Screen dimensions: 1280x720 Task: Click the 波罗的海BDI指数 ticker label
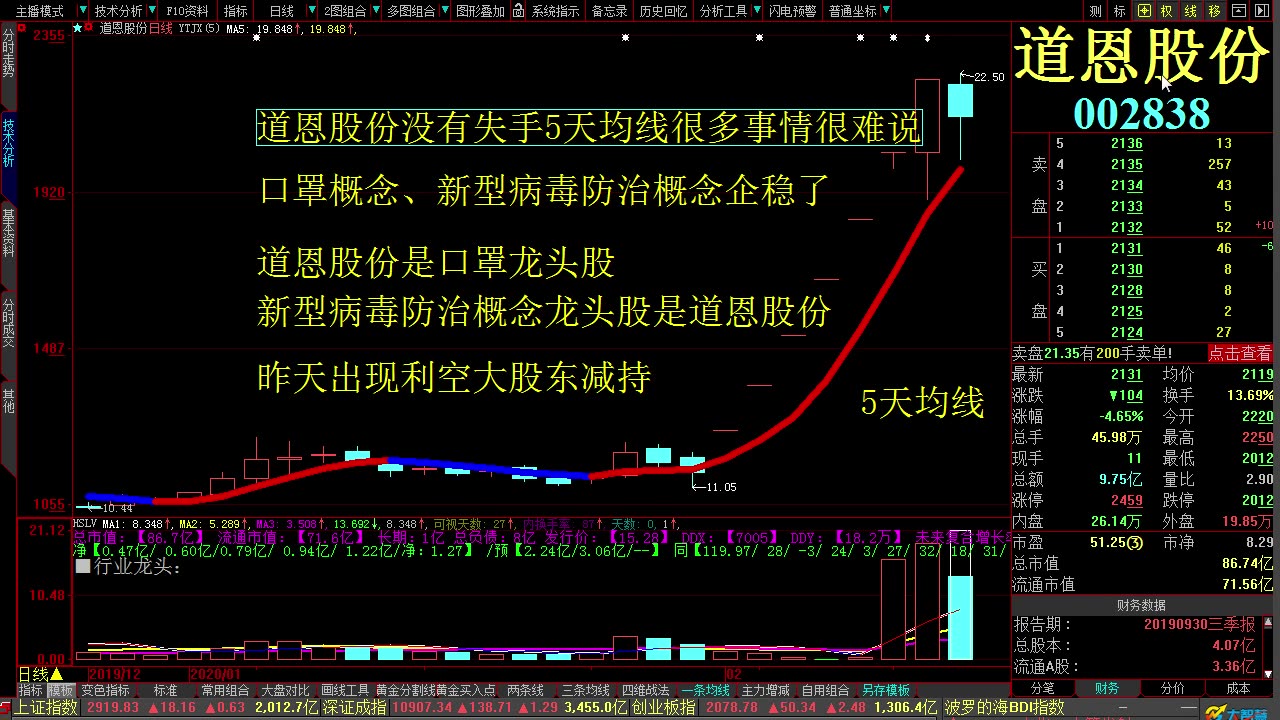[x=1004, y=708]
